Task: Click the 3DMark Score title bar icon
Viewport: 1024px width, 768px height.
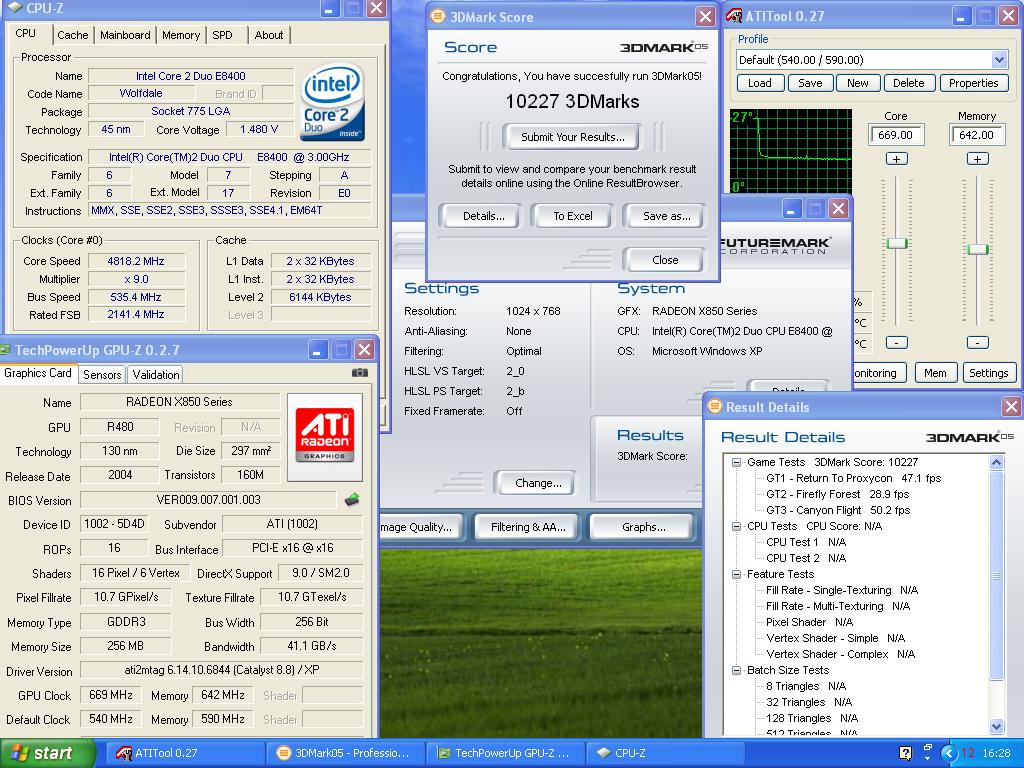Action: click(438, 16)
